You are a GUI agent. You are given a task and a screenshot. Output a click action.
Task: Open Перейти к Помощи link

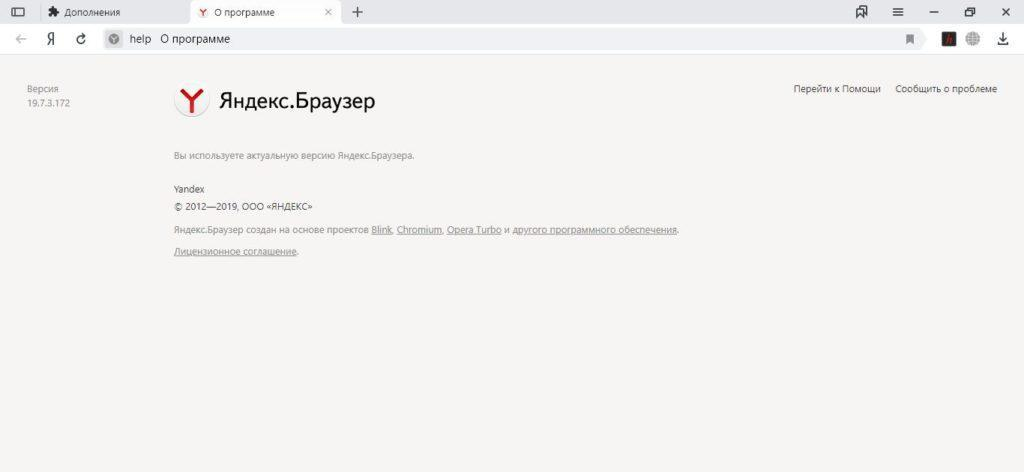click(x=837, y=89)
